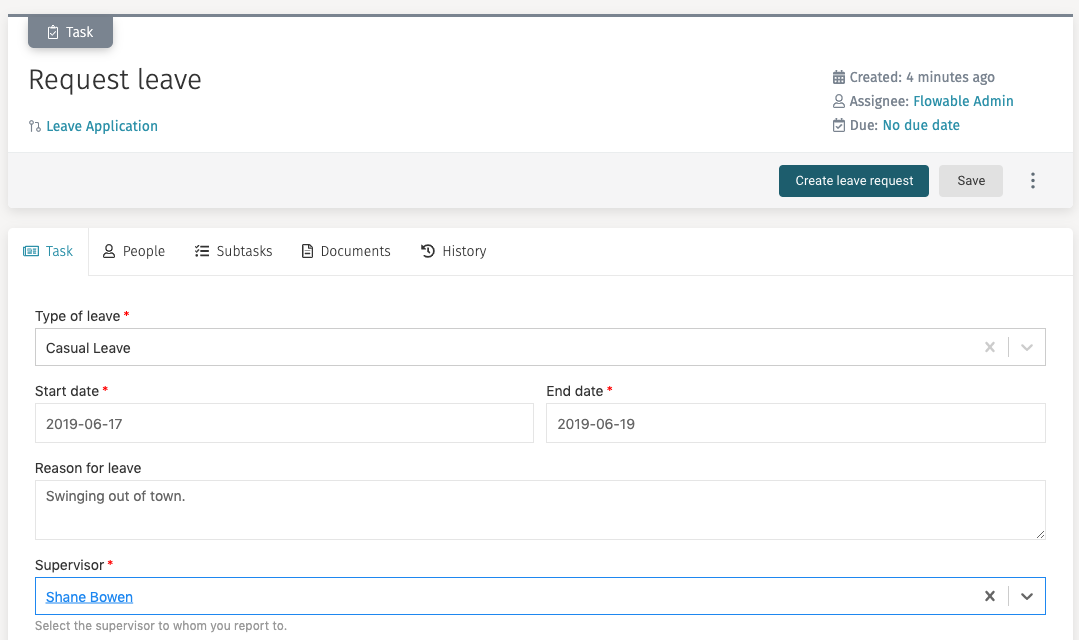Click the Reason for leave text area
Screen dimensions: 1079x640
coord(540,509)
